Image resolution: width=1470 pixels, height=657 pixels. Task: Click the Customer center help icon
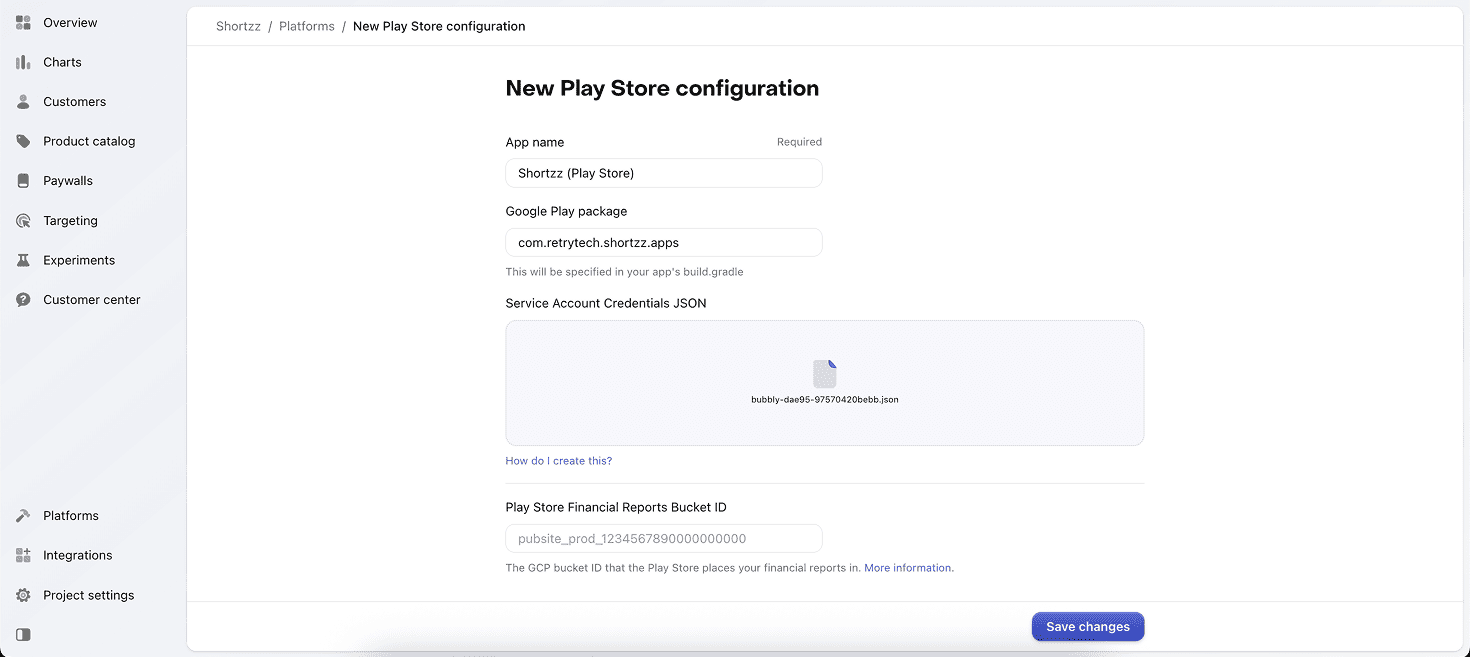(x=23, y=300)
